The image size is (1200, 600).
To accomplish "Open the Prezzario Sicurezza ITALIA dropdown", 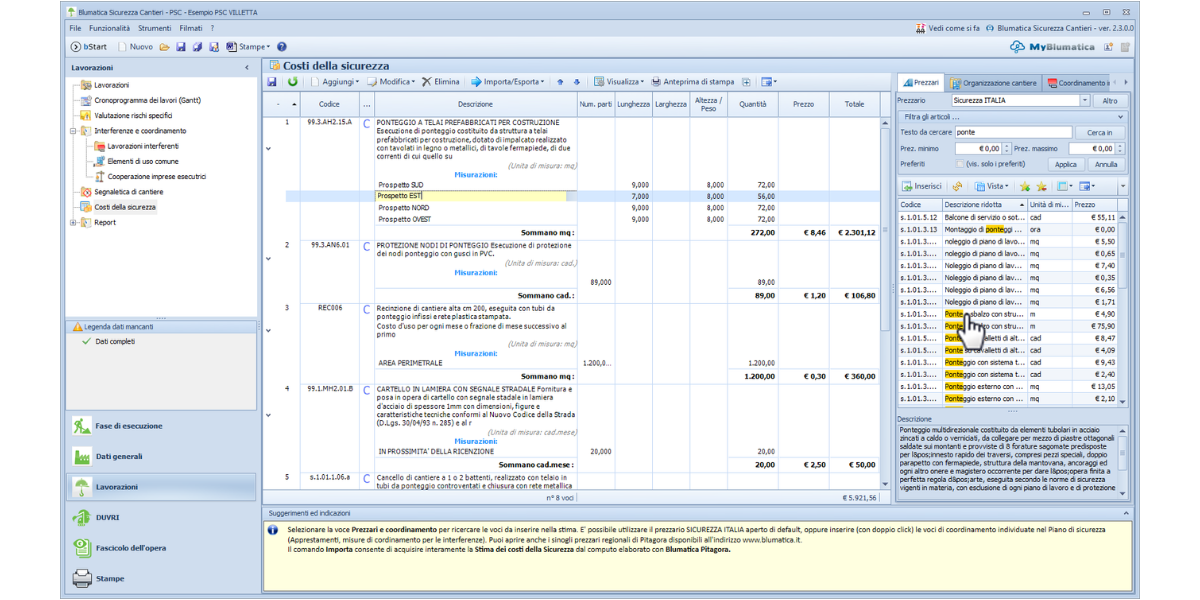I will (1084, 101).
